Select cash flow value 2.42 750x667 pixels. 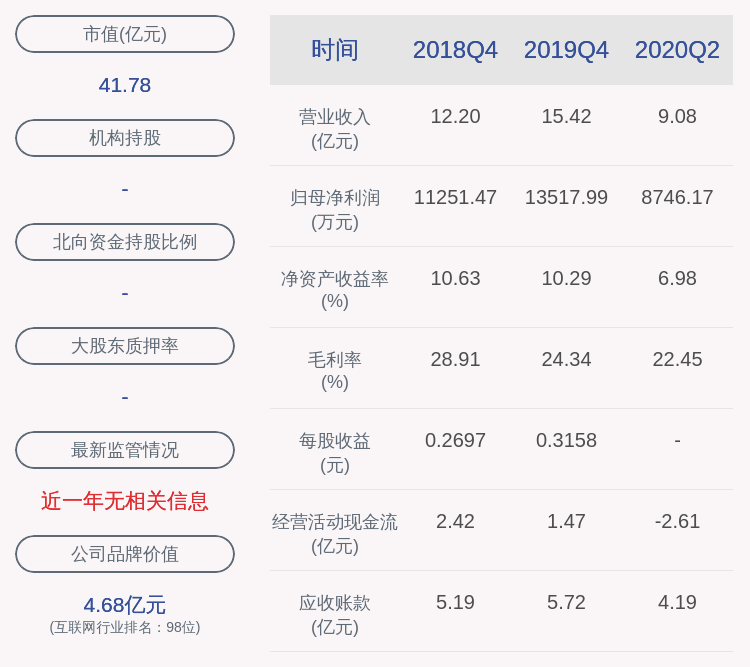[x=455, y=521]
